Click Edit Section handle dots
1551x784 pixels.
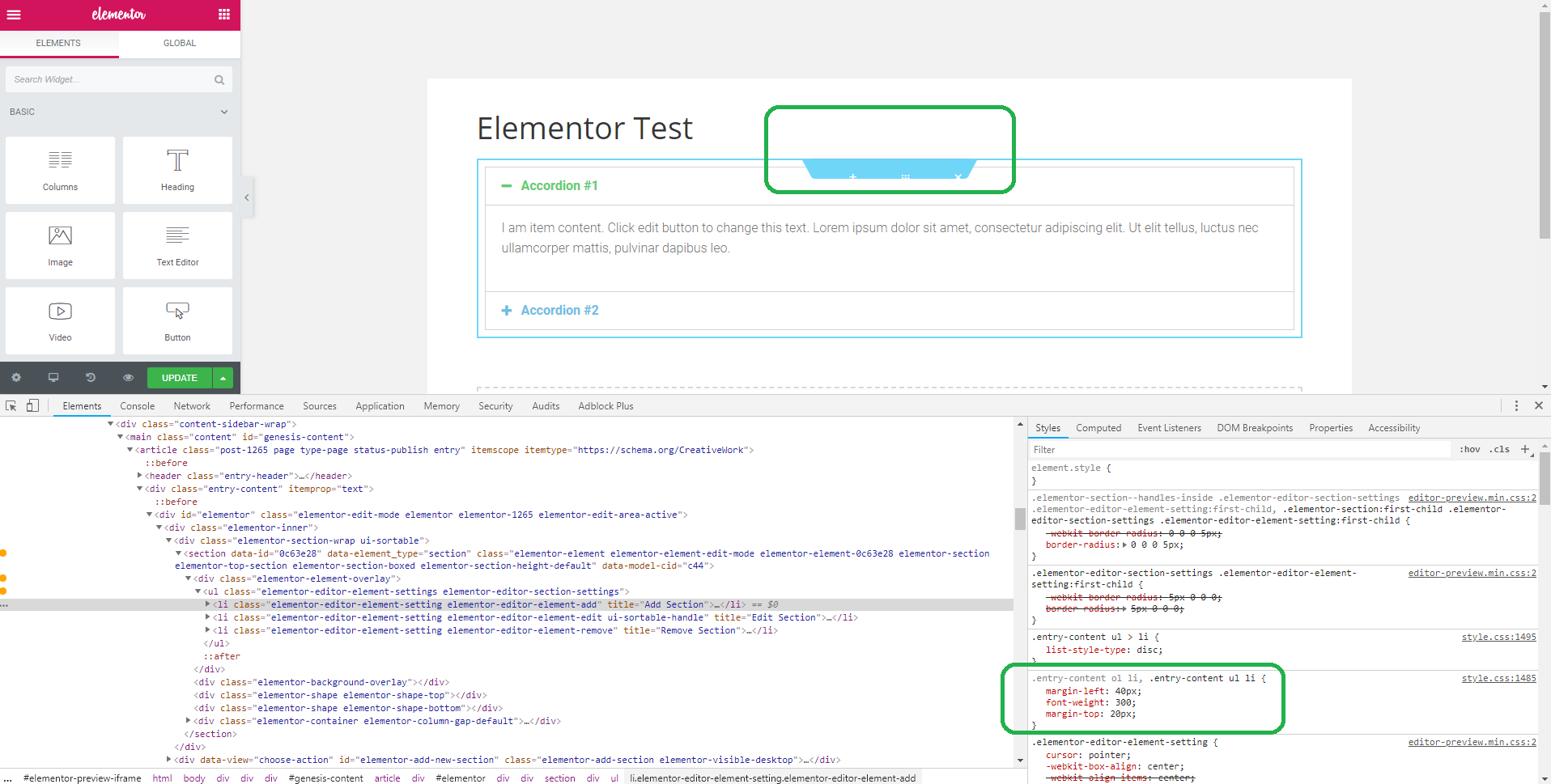coord(905,176)
